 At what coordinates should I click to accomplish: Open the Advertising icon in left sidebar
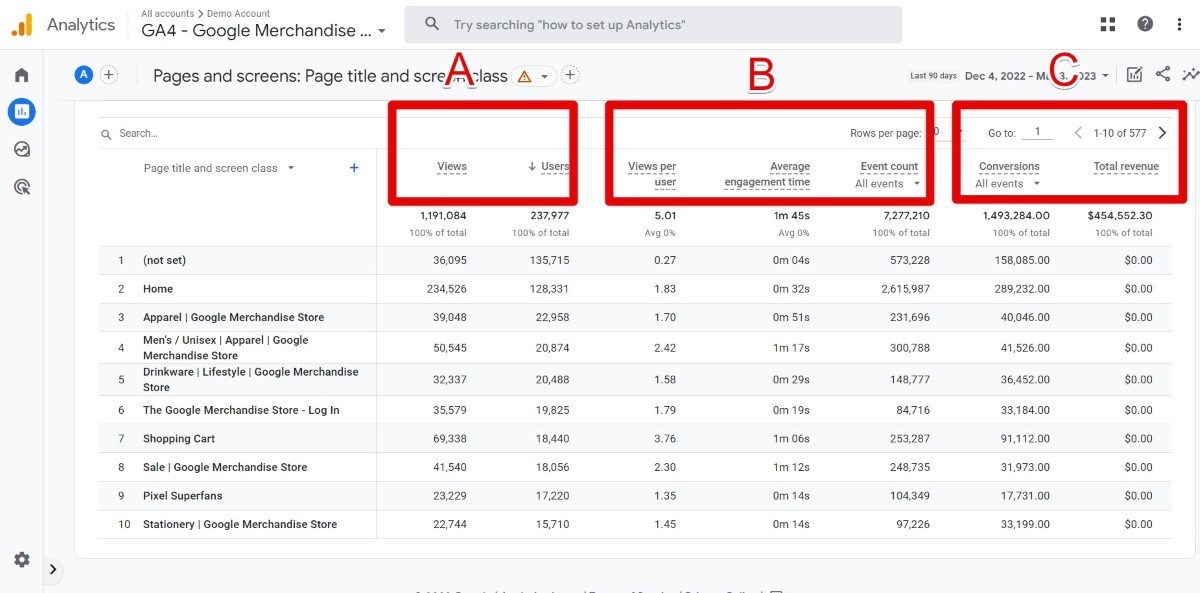tap(21, 186)
